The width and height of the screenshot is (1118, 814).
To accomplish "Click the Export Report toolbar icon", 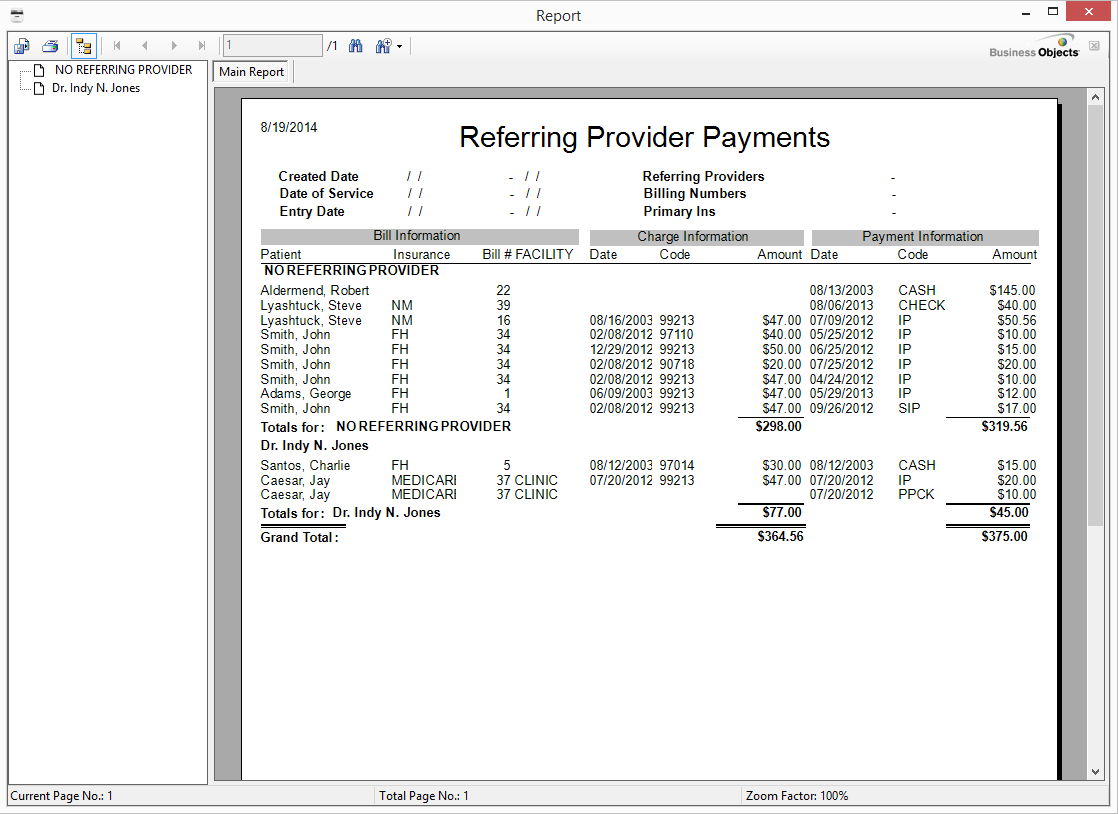I will (21, 46).
